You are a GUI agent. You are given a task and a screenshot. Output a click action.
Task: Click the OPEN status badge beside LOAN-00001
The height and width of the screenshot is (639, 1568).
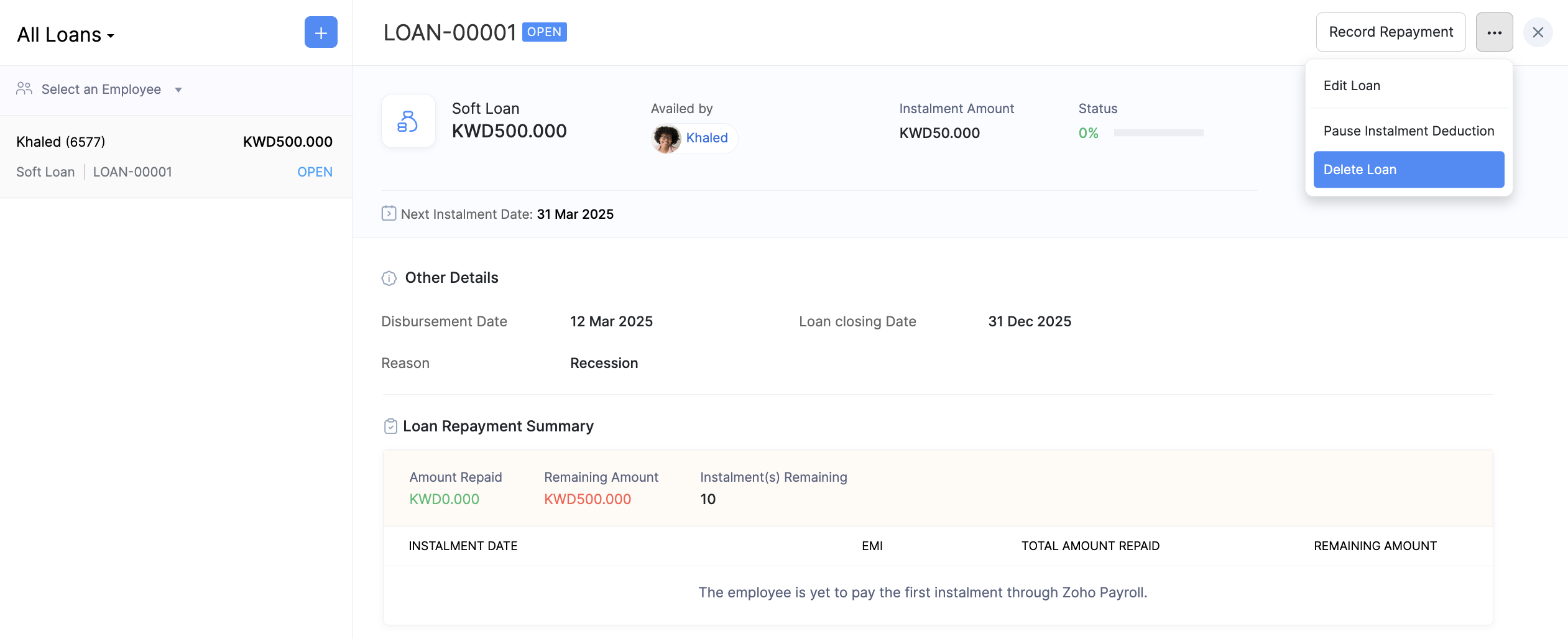point(544,32)
